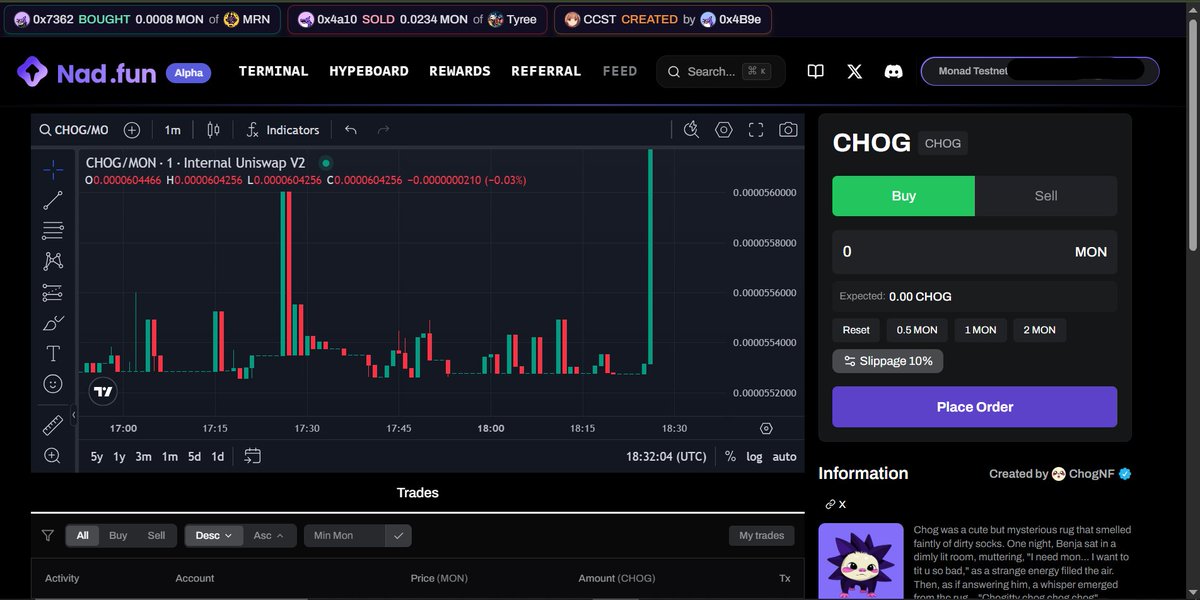Viewport: 1200px width, 600px height.
Task: Select the brush drawing tool
Action: tap(53, 323)
